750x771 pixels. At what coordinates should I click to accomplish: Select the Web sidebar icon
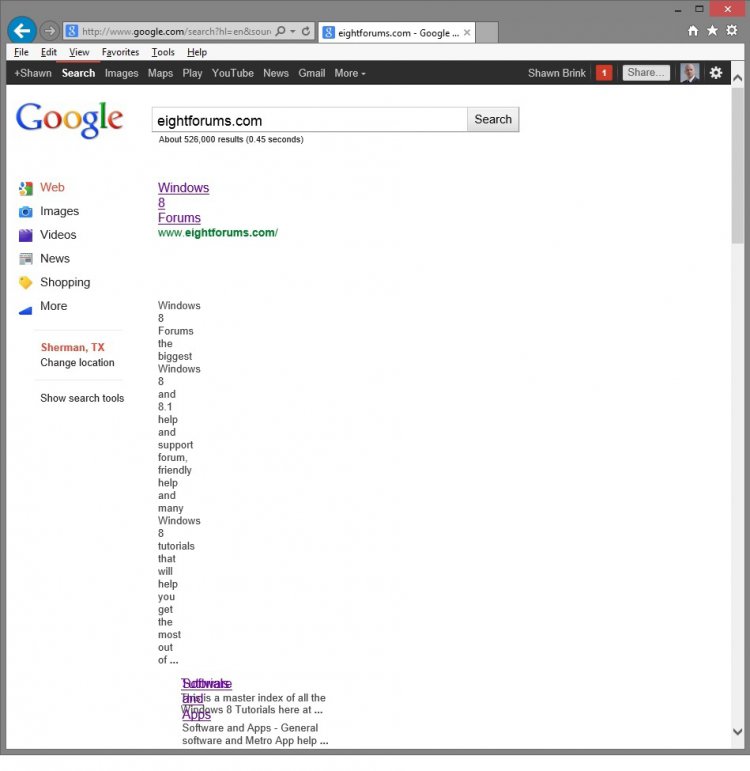click(26, 188)
